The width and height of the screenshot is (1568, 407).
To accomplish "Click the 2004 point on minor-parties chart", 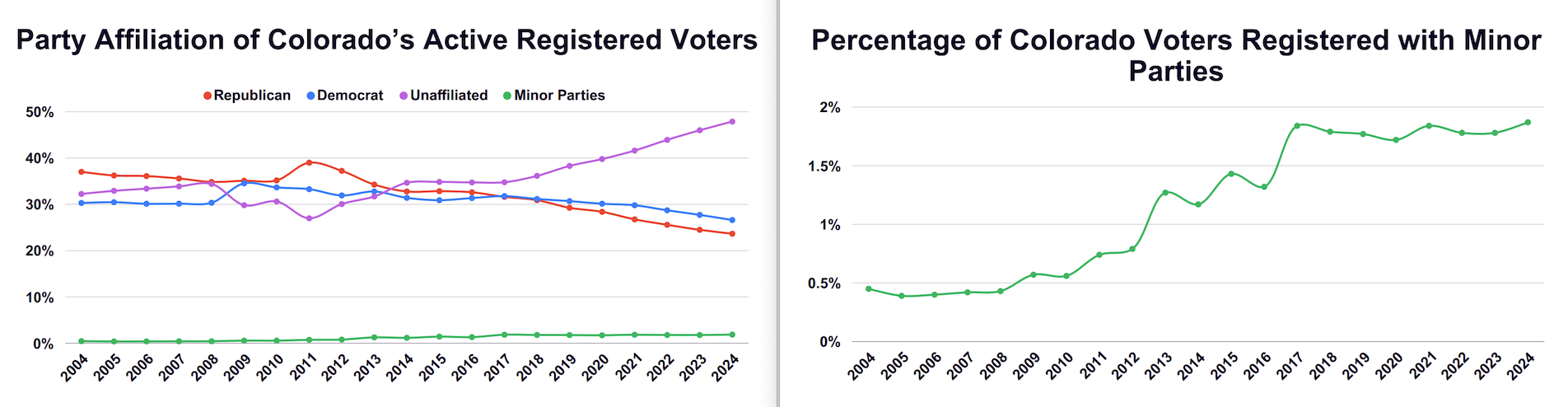I will pos(868,288).
